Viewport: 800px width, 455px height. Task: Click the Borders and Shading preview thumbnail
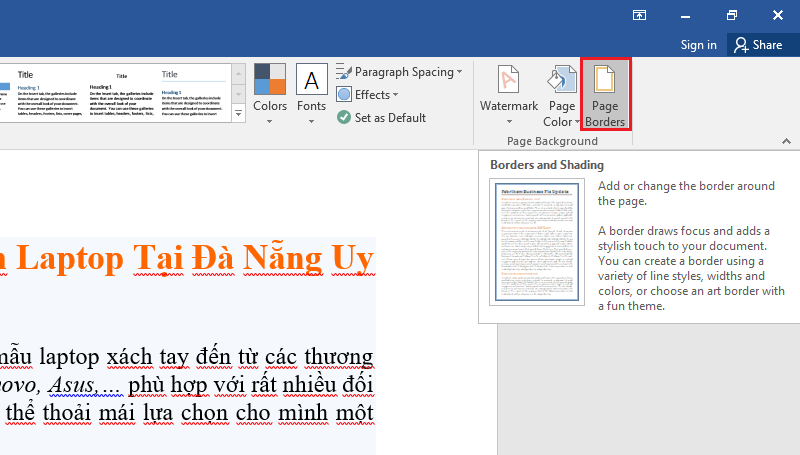coord(537,242)
